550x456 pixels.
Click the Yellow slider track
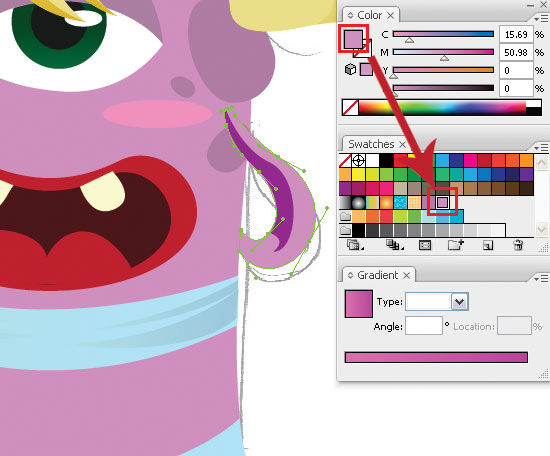point(443,70)
